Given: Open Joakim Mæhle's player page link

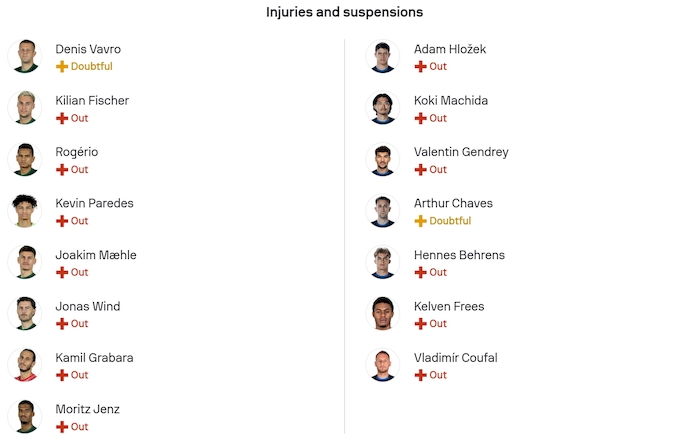Looking at the screenshot, I should click(x=96, y=255).
